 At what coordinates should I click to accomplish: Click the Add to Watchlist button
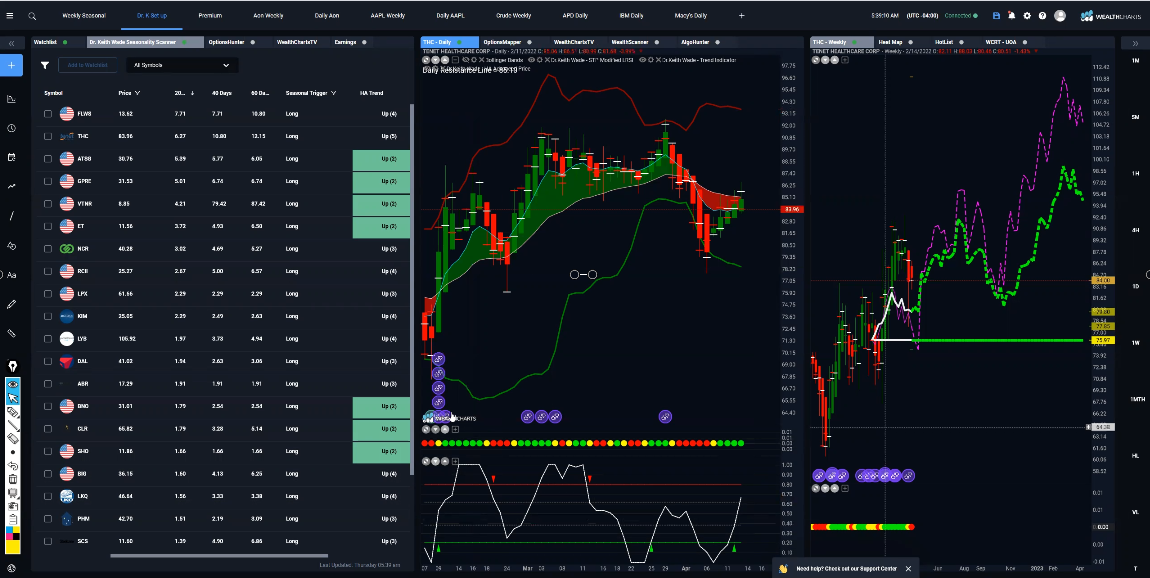(x=87, y=65)
